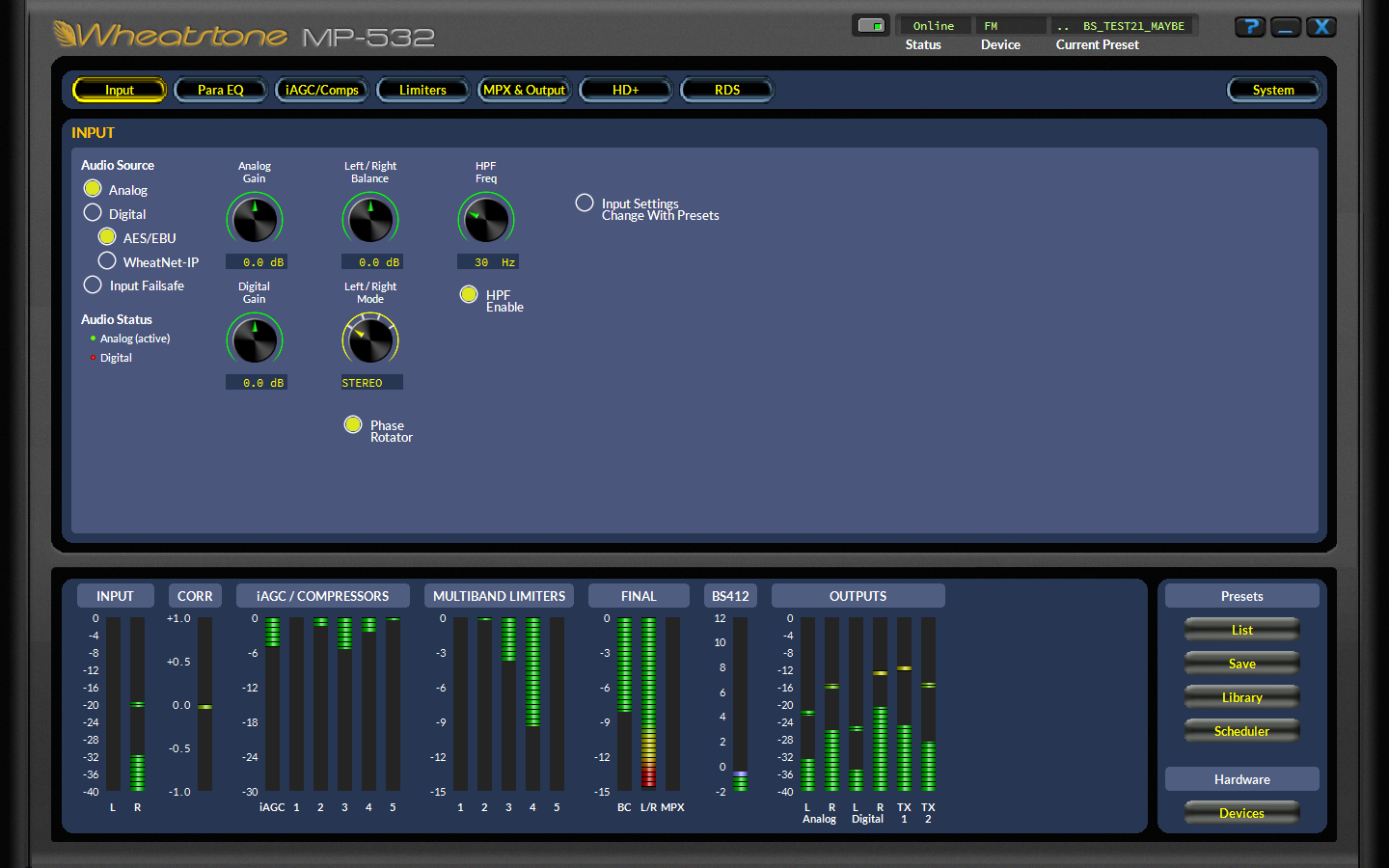
Task: Click the Audio Status heading
Action: (x=117, y=319)
